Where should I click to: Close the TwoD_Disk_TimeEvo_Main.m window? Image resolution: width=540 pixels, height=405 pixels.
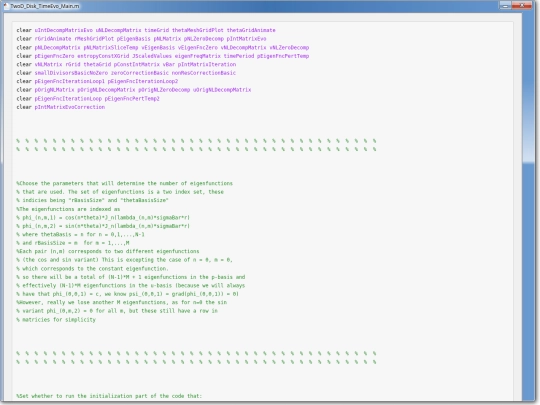click(521, 5)
